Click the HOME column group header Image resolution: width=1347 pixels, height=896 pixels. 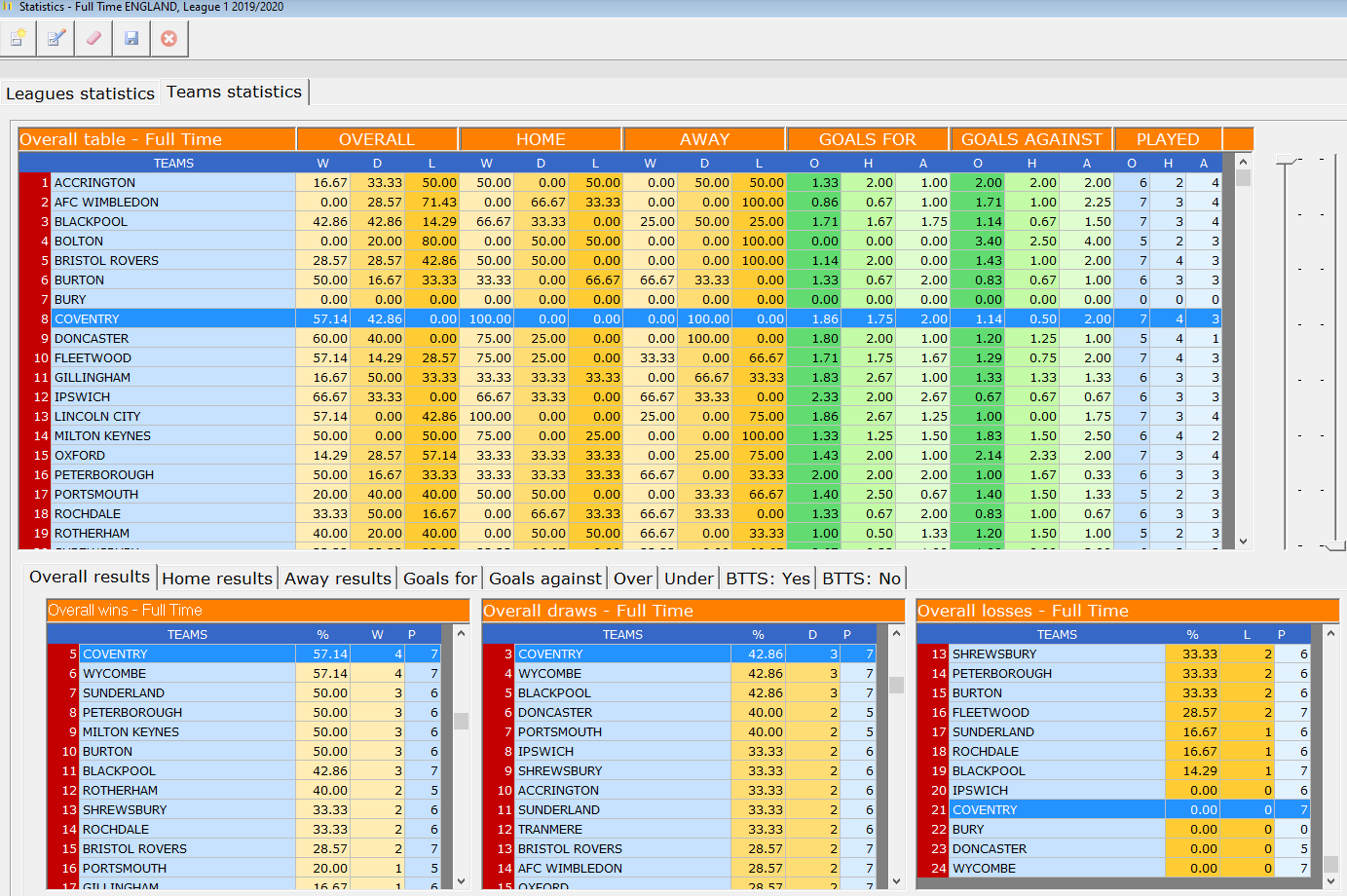pos(541,139)
